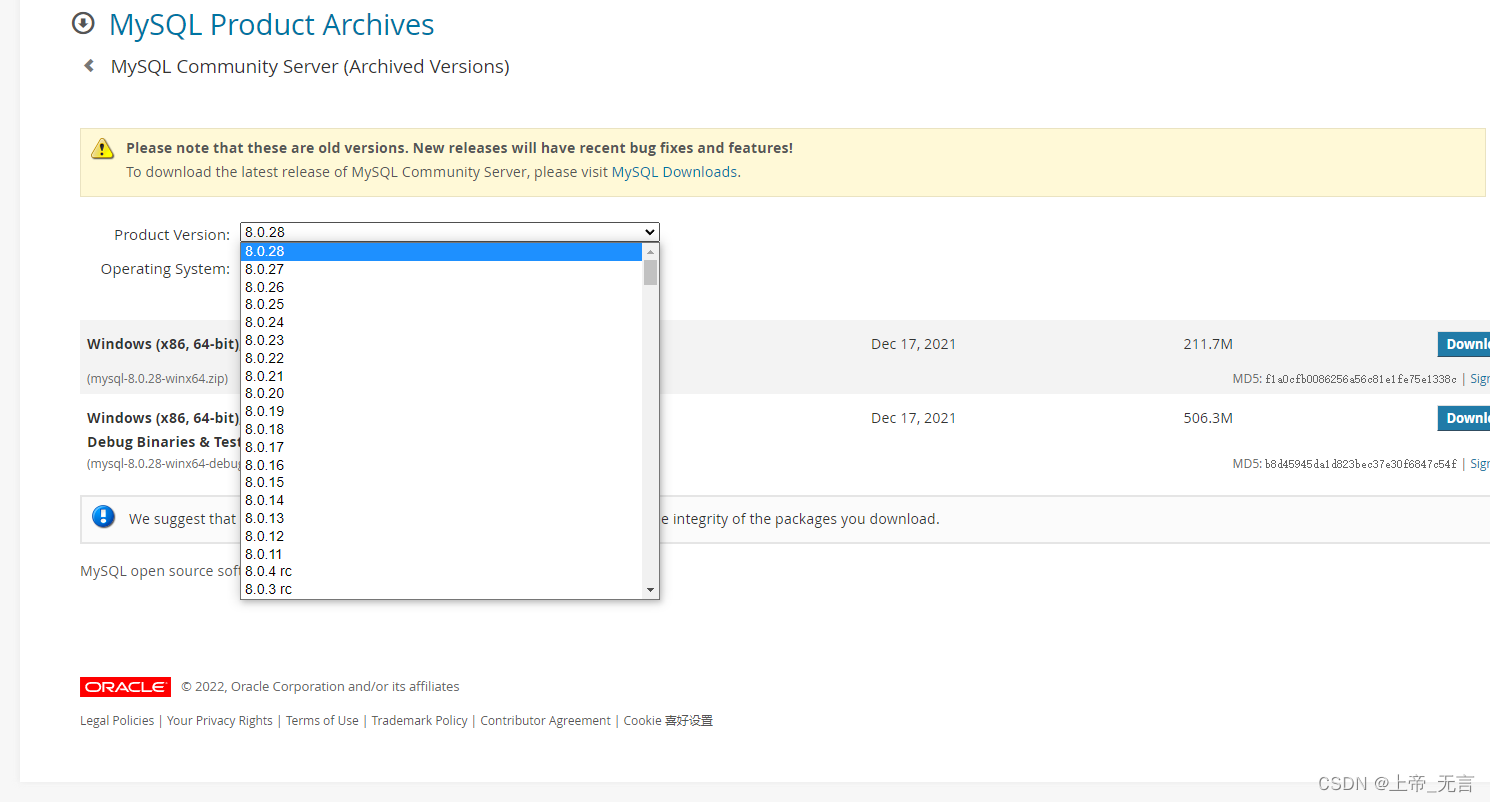The image size is (1490, 802).
Task: Select the 8.0.14 version entry
Action: [x=441, y=500]
